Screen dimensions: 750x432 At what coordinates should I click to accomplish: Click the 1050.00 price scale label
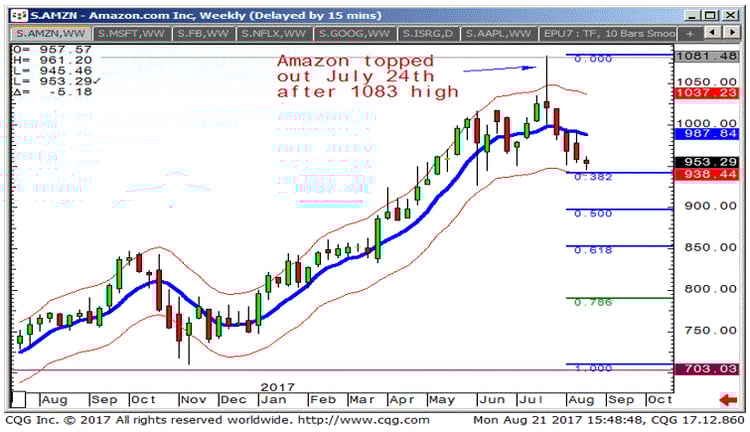coord(706,82)
